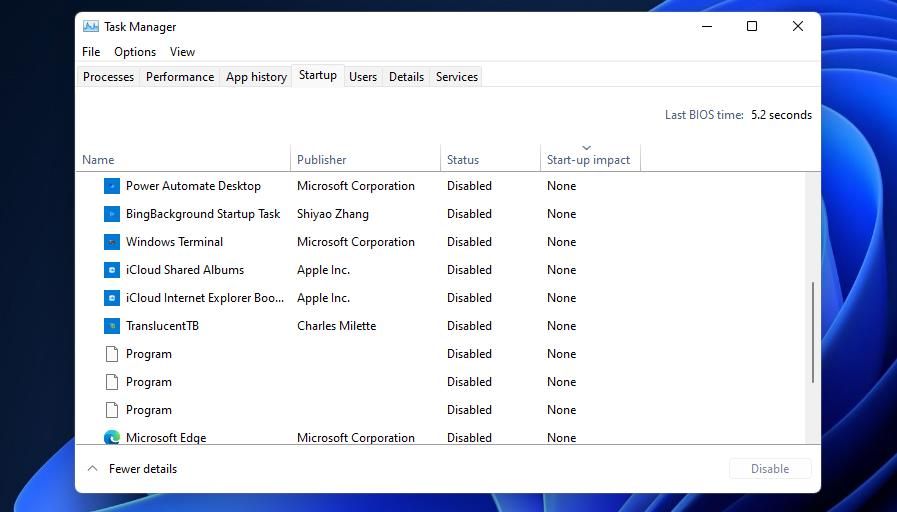897x512 pixels.
Task: Switch to the Processes tab
Action: click(108, 77)
